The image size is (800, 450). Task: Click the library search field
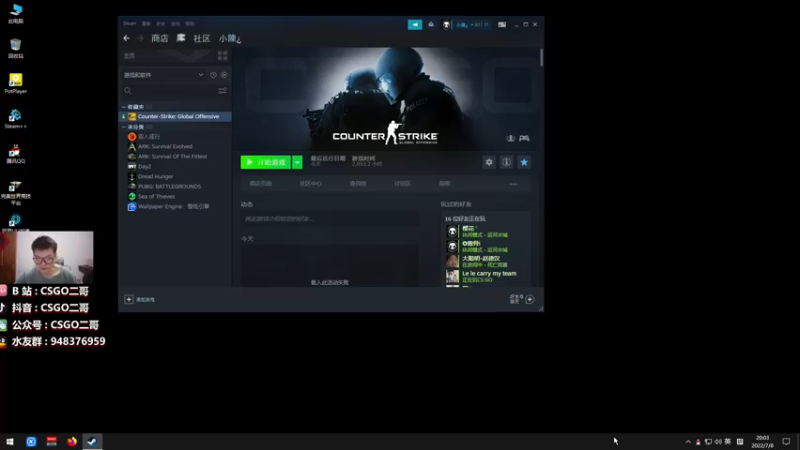pyautogui.click(x=169, y=91)
